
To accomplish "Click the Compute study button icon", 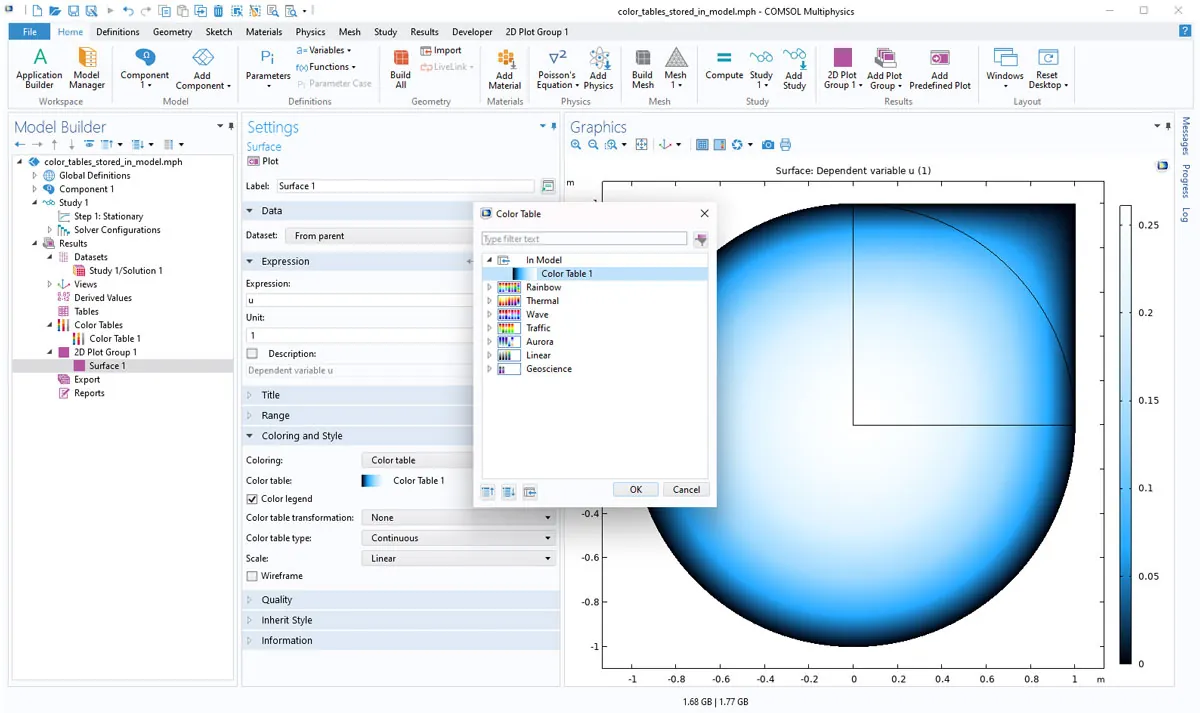I will [724, 59].
